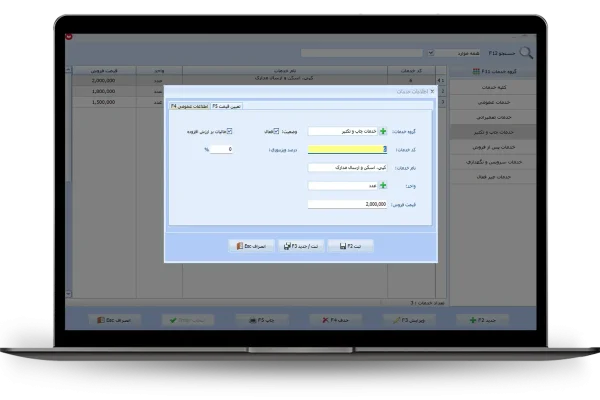Click the service name column header in table
Viewport: 600px width, 400px height.
coord(285,70)
